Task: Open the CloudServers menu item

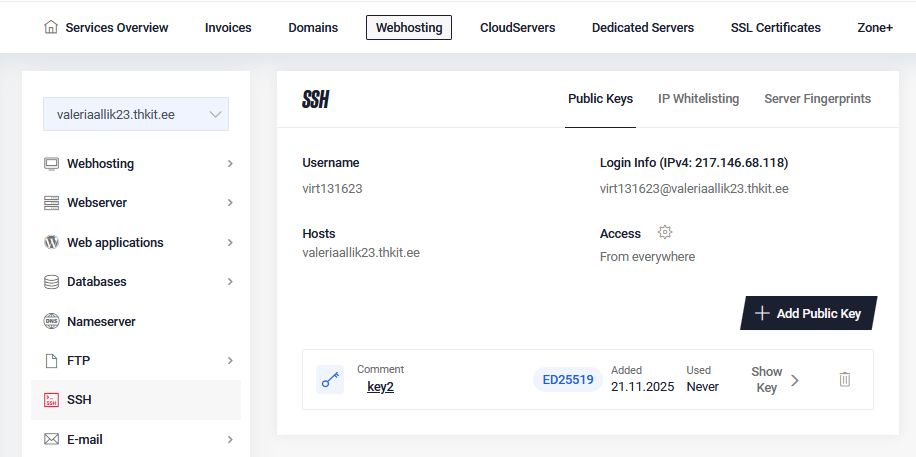Action: coord(517,28)
